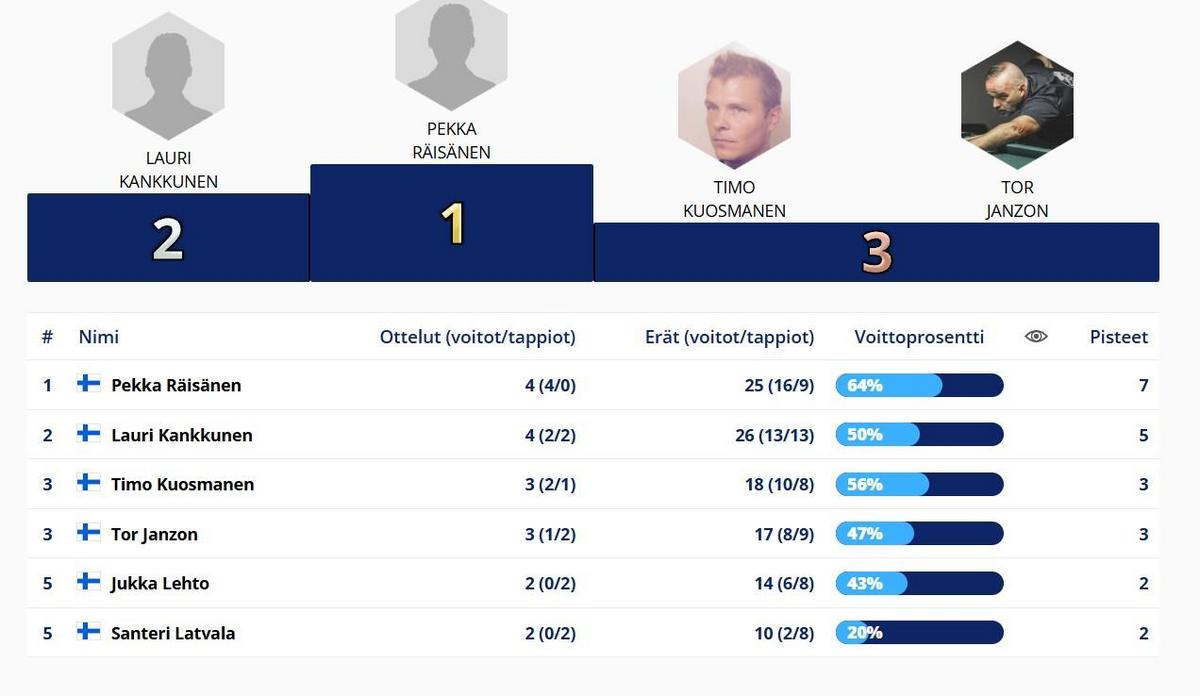Open Jukka Lehto player link in table
Image resolution: width=1200 pixels, height=696 pixels.
tap(160, 583)
